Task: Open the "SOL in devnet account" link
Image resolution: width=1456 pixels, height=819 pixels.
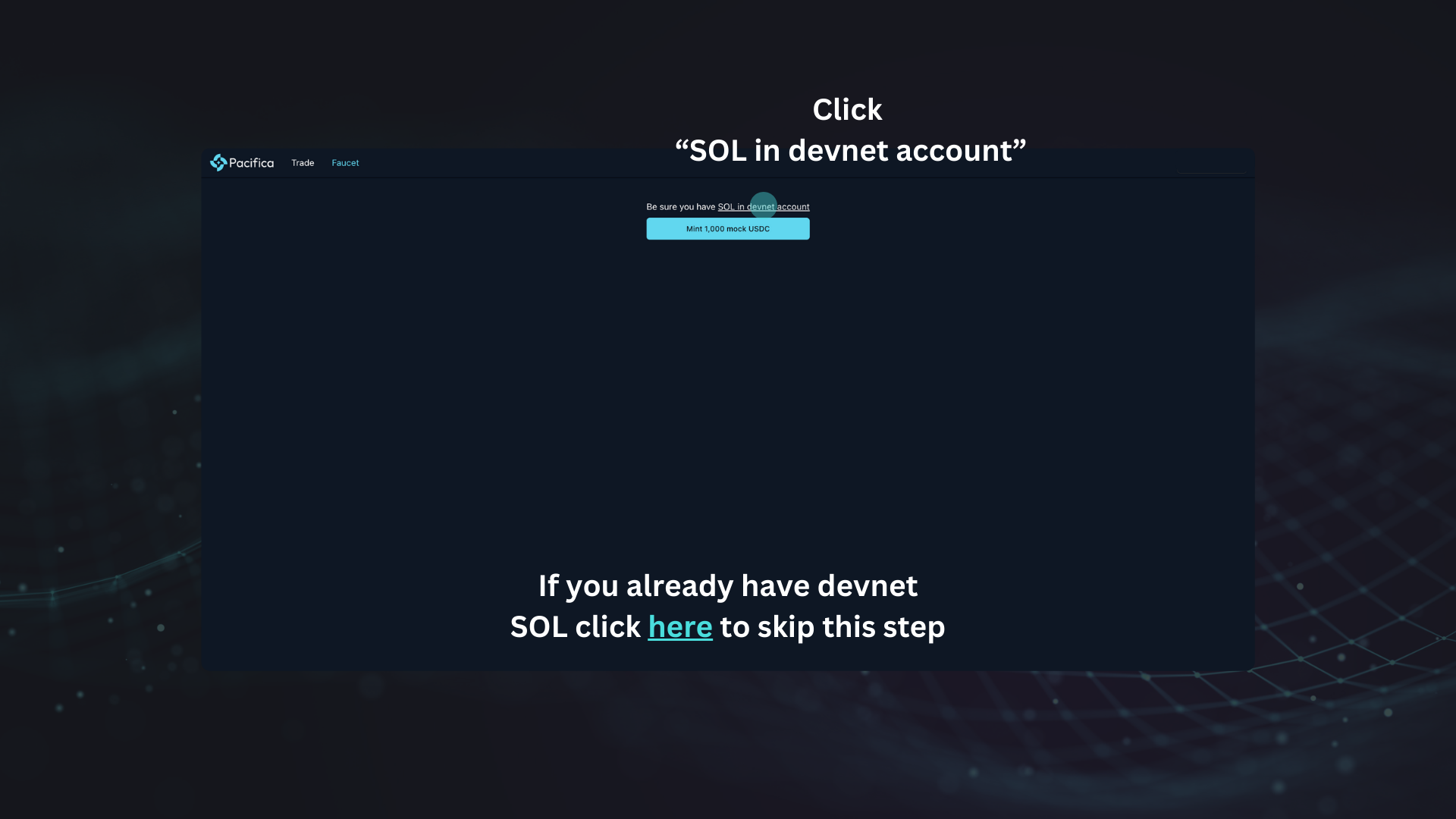Action: click(764, 207)
